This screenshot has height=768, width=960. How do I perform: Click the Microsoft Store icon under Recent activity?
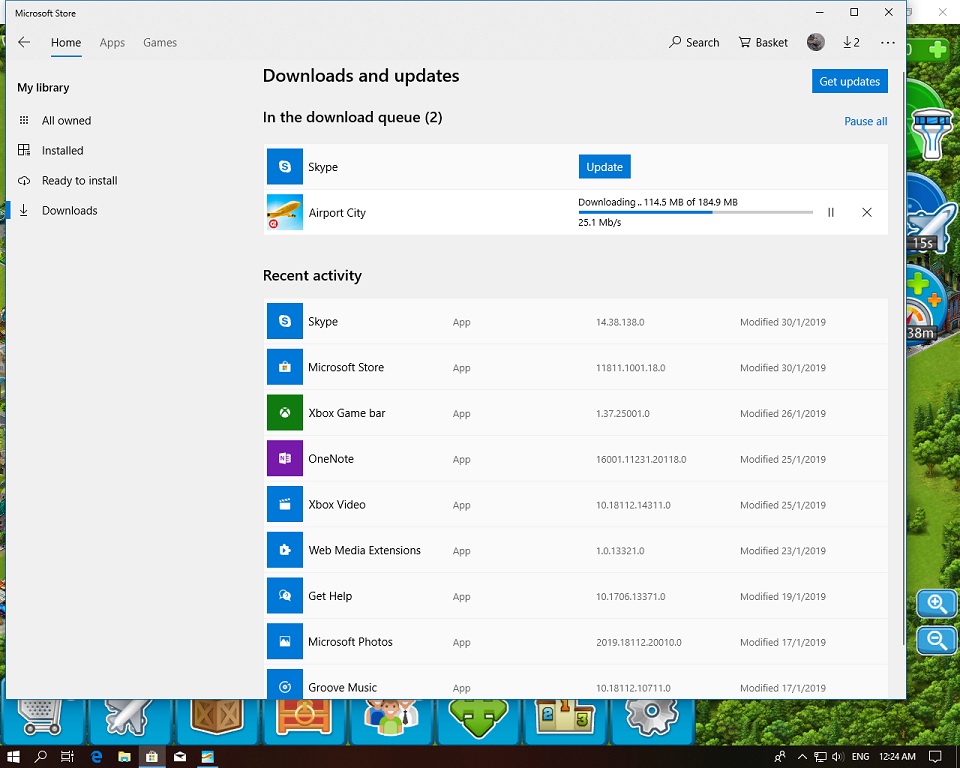[x=285, y=367]
